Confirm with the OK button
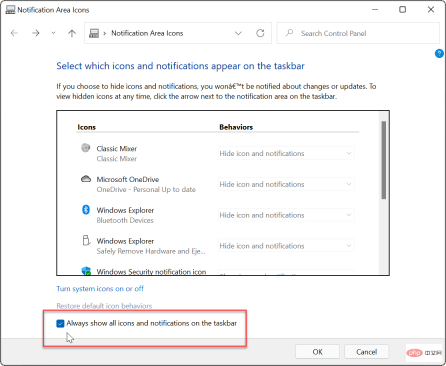 coord(317,352)
